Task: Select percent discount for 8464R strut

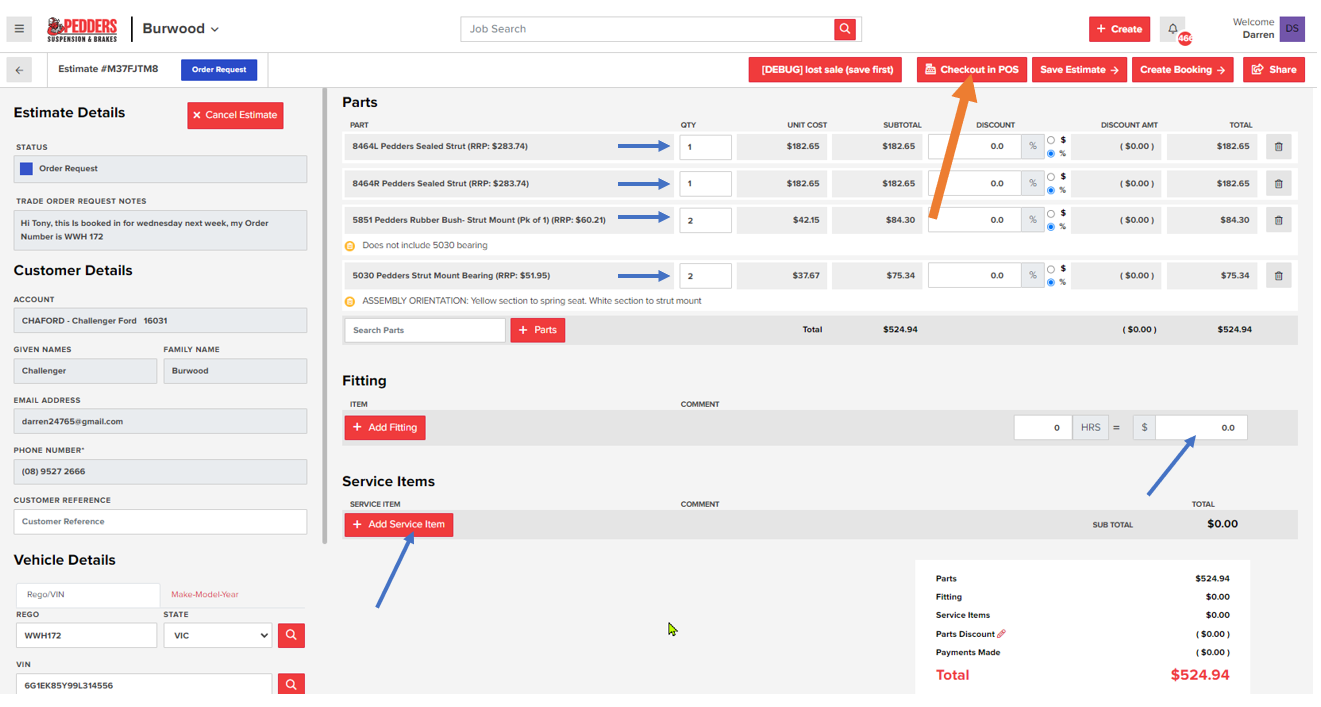Action: click(1051, 190)
